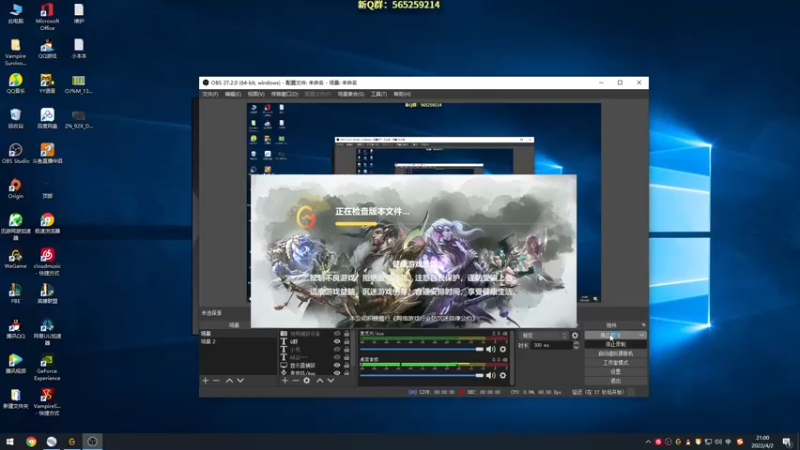
Task: Toggle visibility of the second text source
Action: pos(337,349)
